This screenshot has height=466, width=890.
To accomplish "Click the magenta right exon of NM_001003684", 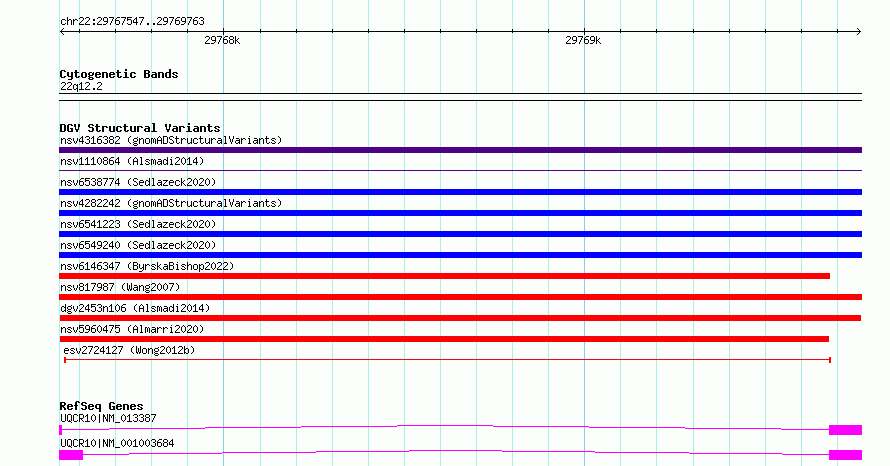I will (x=845, y=455).
